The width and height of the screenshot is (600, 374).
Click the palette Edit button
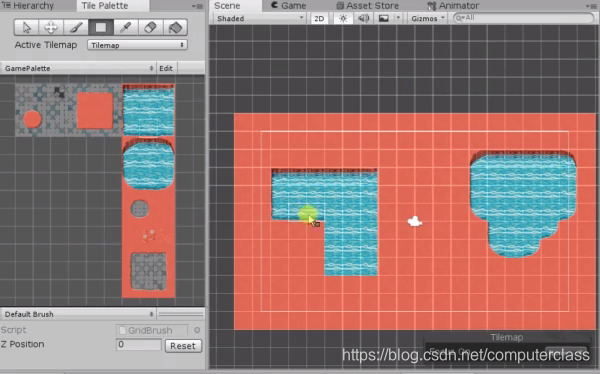coord(166,68)
